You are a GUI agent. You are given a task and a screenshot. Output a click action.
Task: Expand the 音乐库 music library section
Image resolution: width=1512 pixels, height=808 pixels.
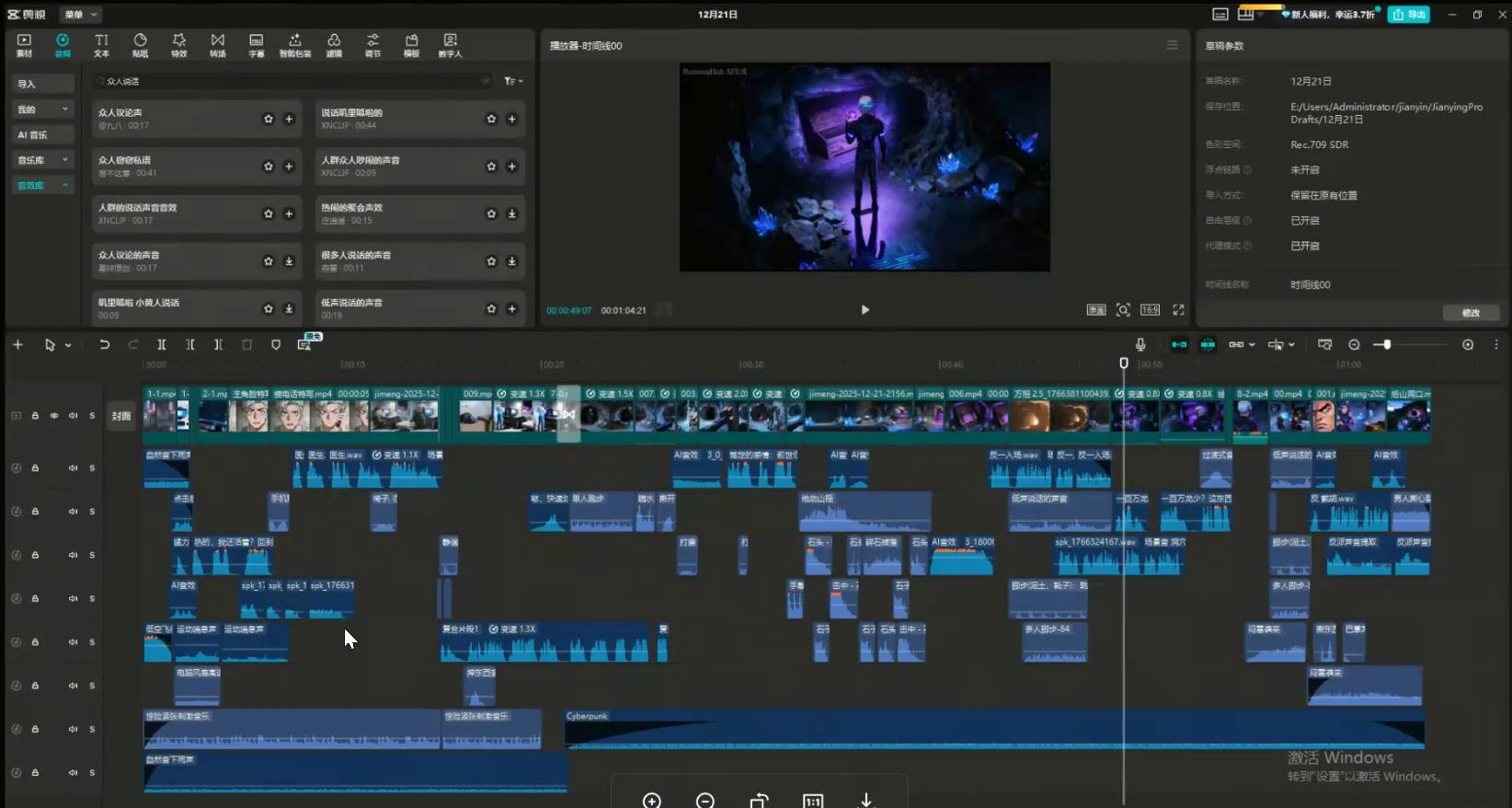(x=43, y=160)
